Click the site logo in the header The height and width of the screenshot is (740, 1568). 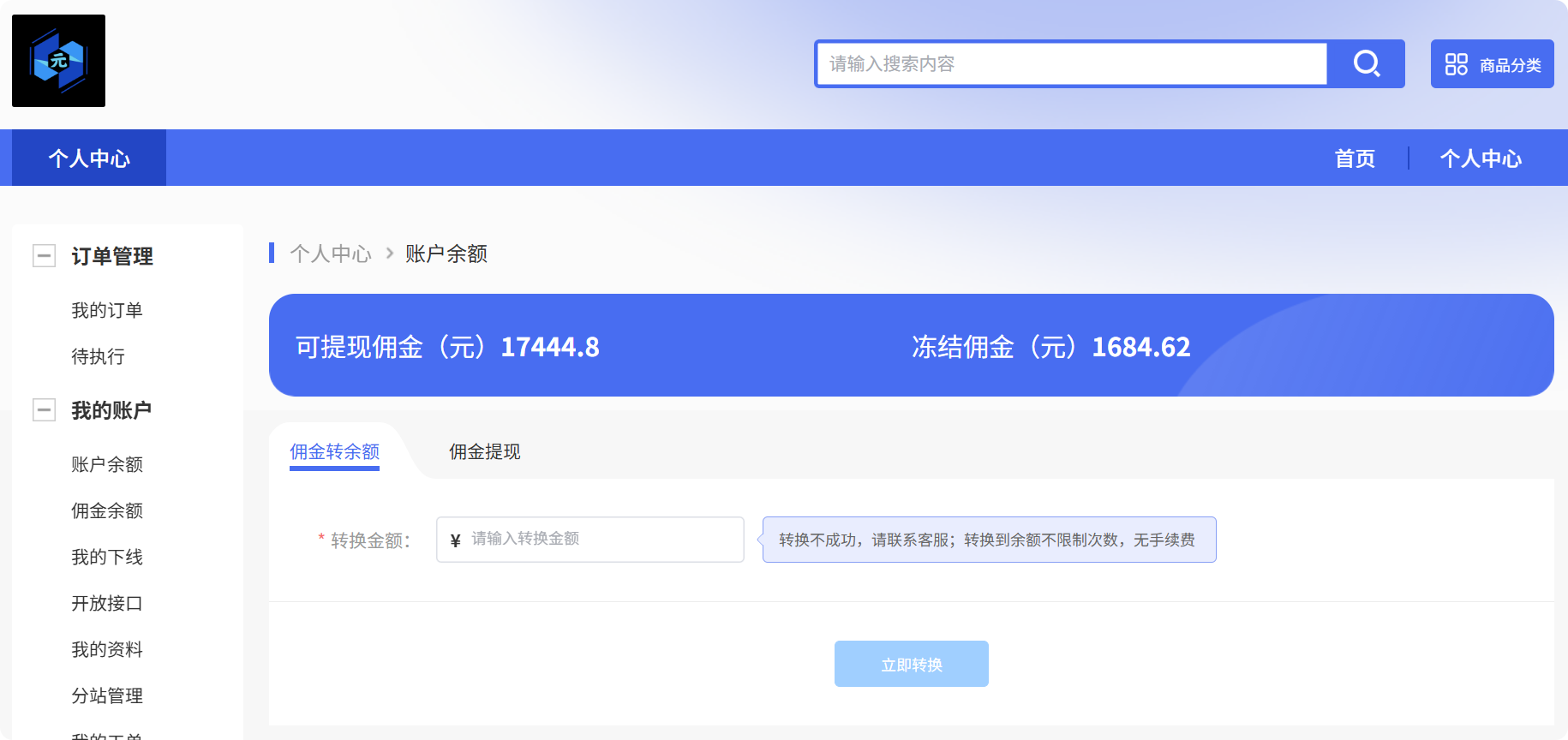click(x=58, y=61)
